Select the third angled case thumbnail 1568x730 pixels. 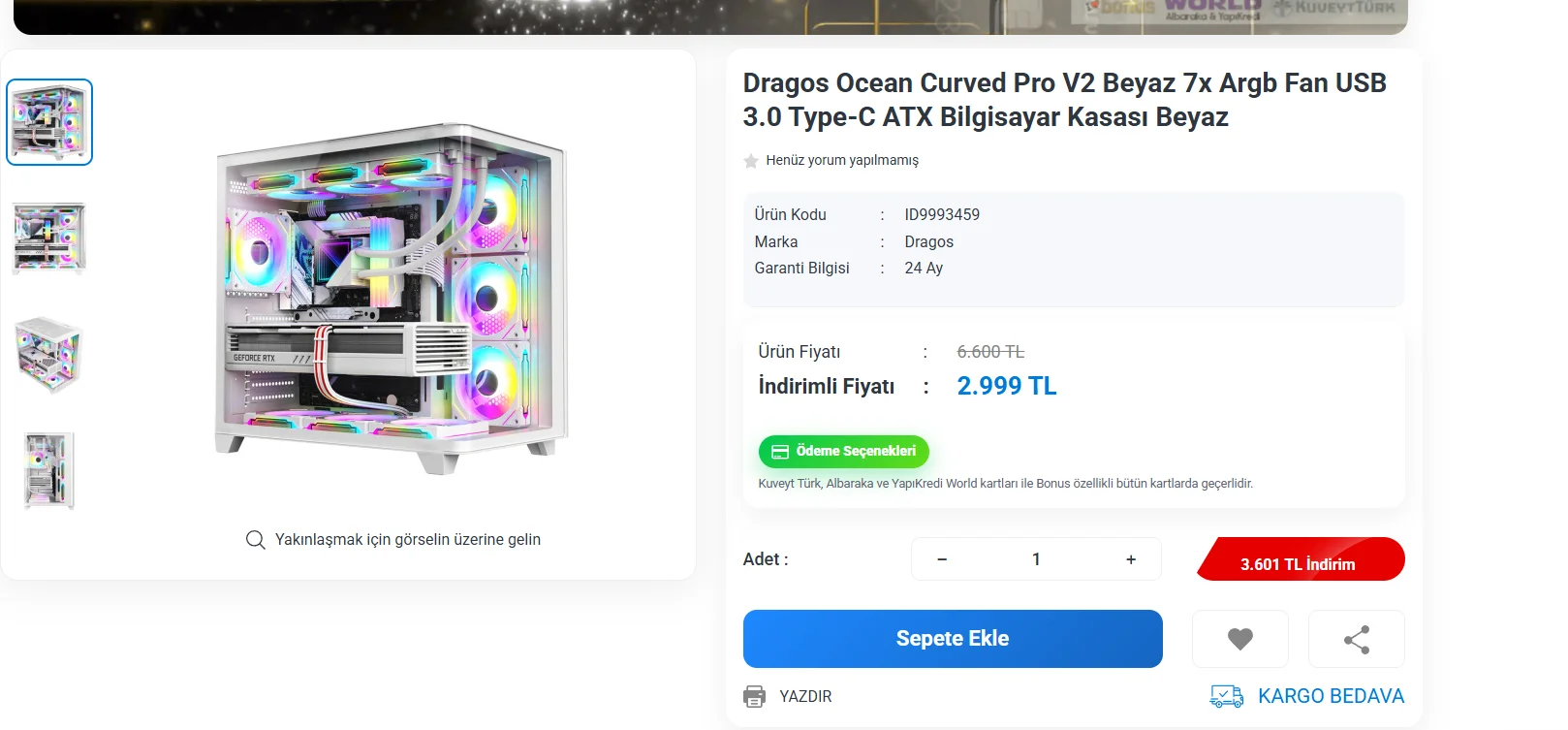point(49,355)
